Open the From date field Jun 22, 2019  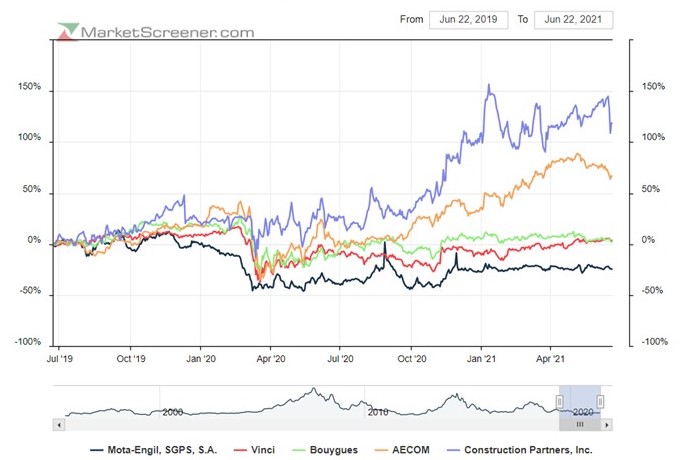tap(468, 20)
